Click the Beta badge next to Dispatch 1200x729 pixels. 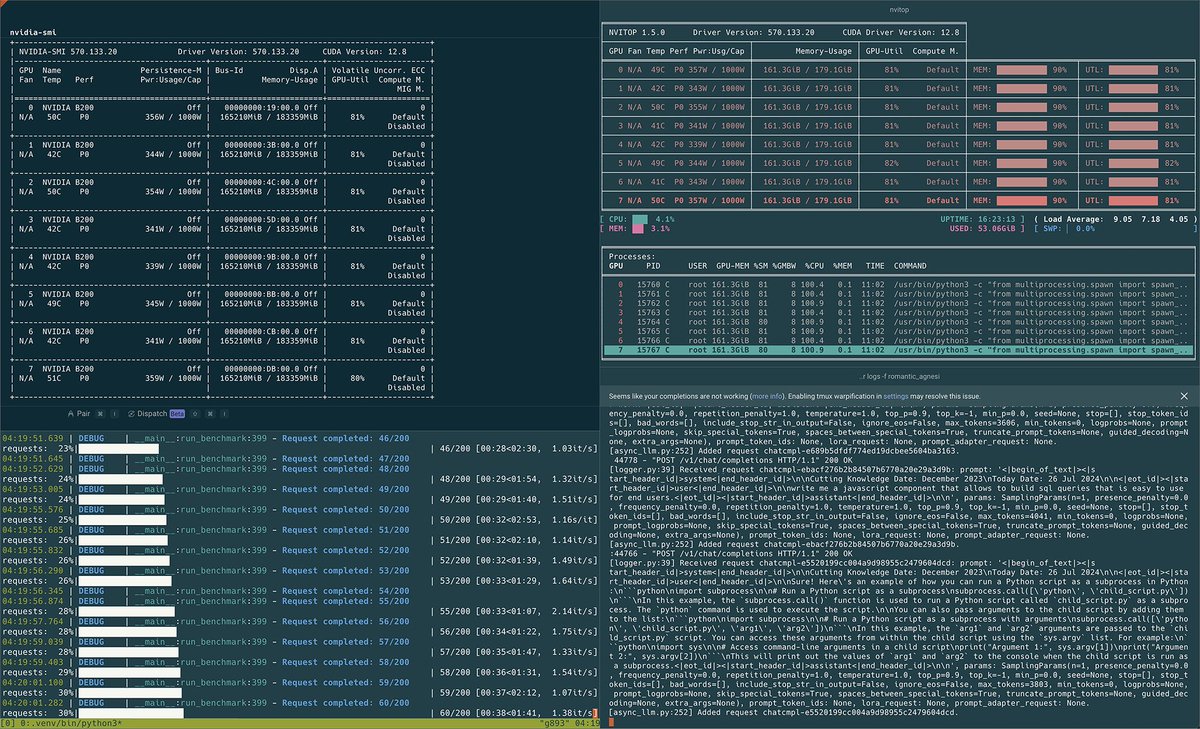176,413
